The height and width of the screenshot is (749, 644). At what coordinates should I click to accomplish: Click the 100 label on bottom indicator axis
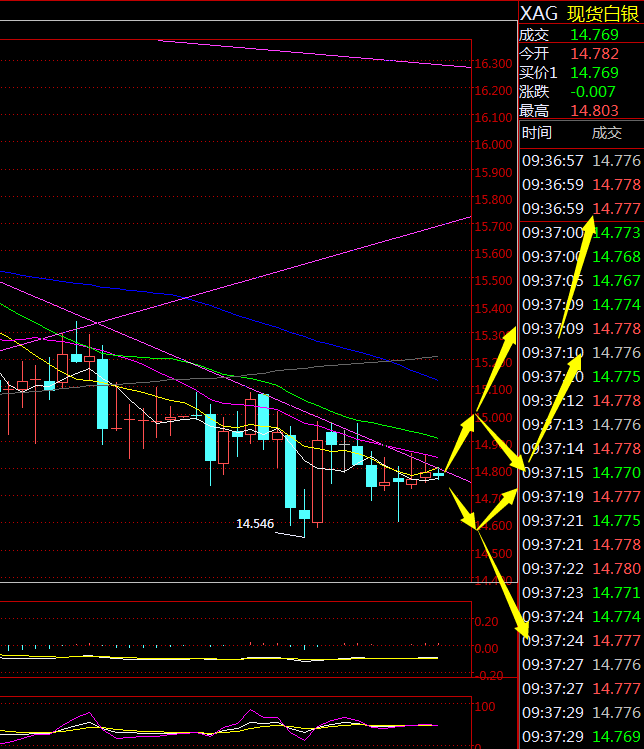pos(484,706)
